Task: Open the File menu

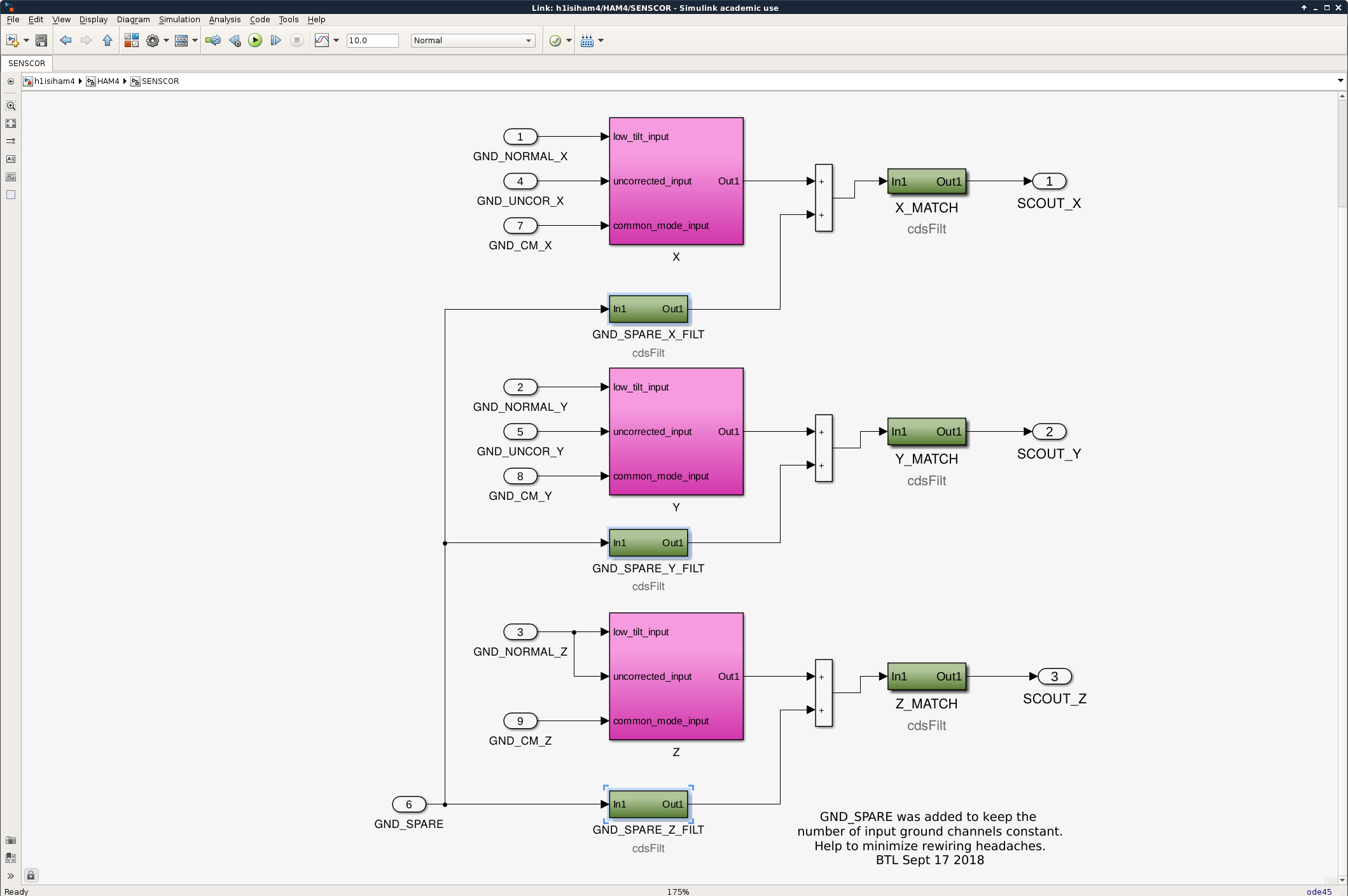Action: tap(13, 20)
